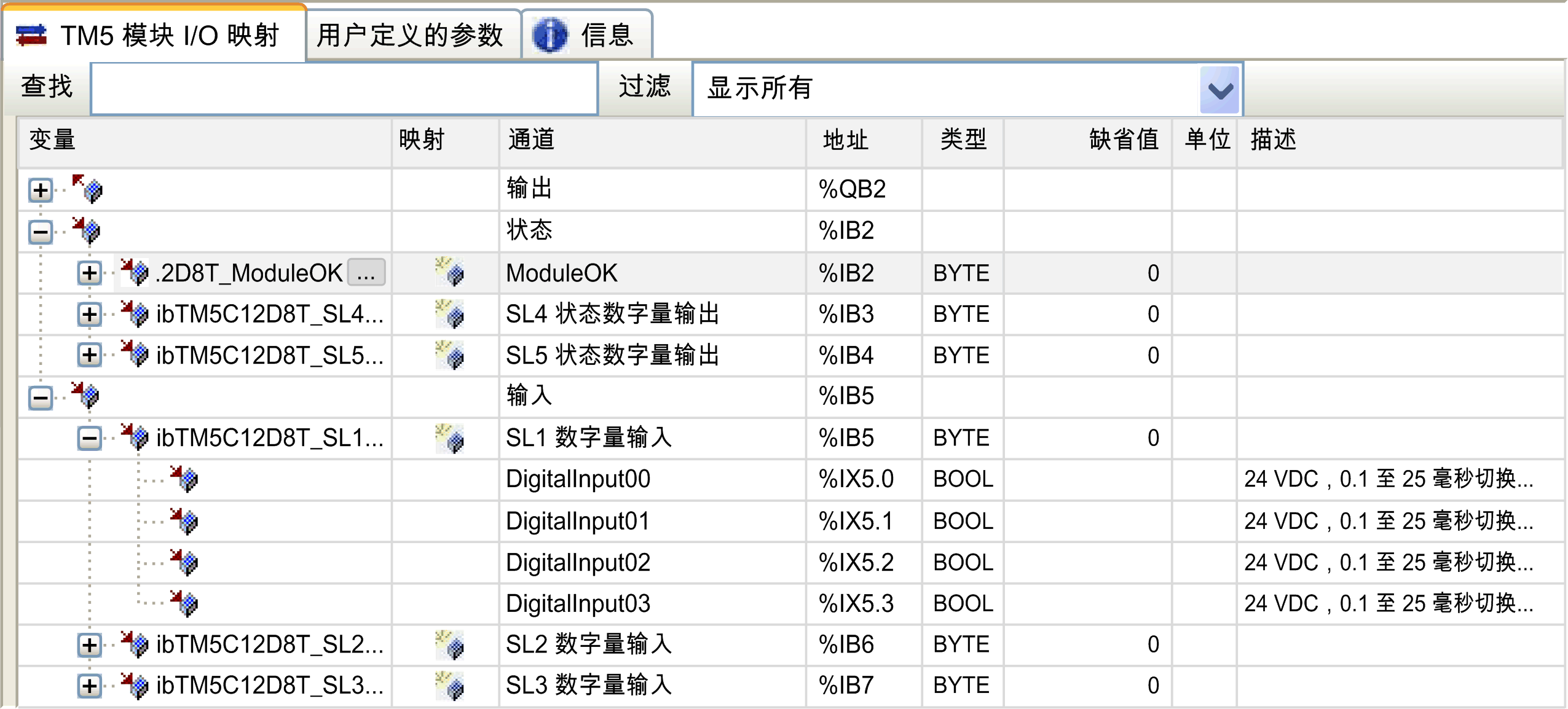Expand the 2D8T_ModuleOK variable
This screenshot has width=1568, height=709.
pyautogui.click(x=90, y=273)
